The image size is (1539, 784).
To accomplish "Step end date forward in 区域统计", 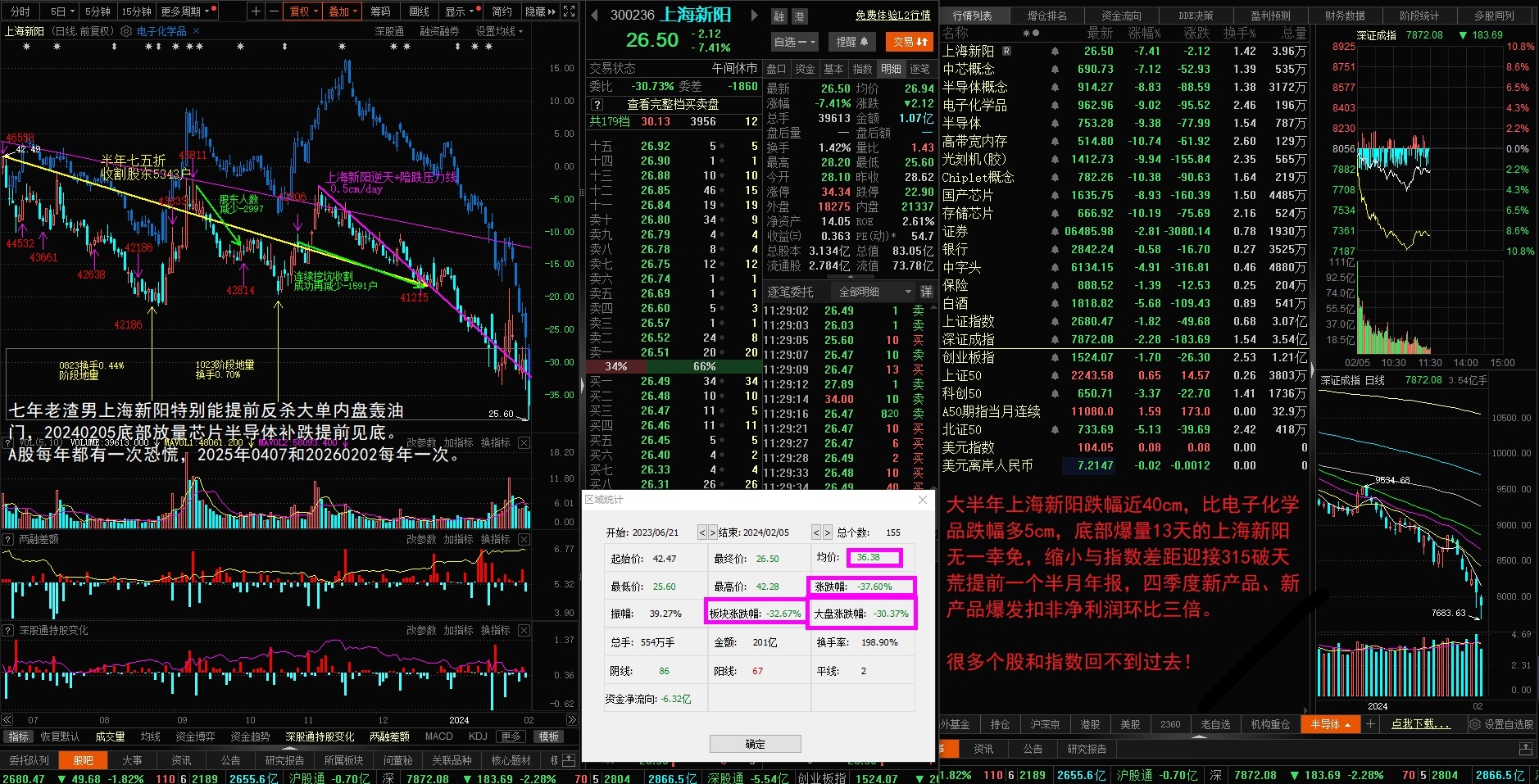I will [827, 532].
